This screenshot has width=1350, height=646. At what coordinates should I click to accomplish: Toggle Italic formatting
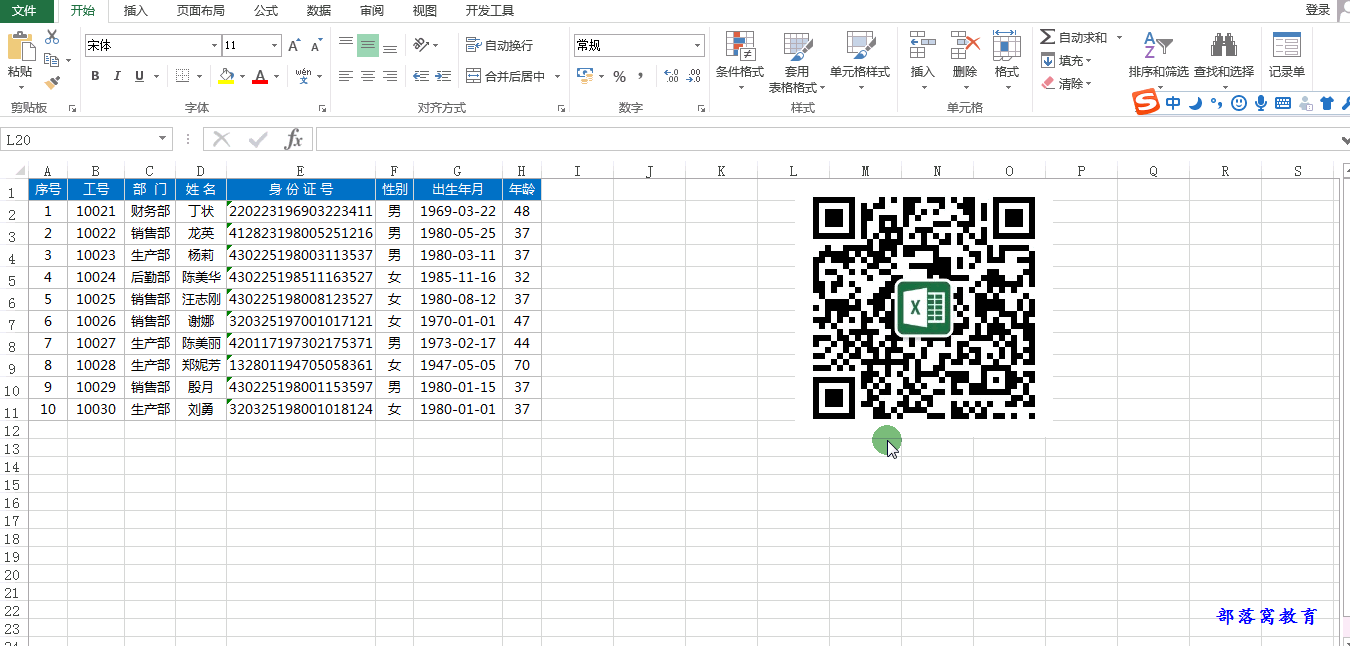tap(117, 76)
